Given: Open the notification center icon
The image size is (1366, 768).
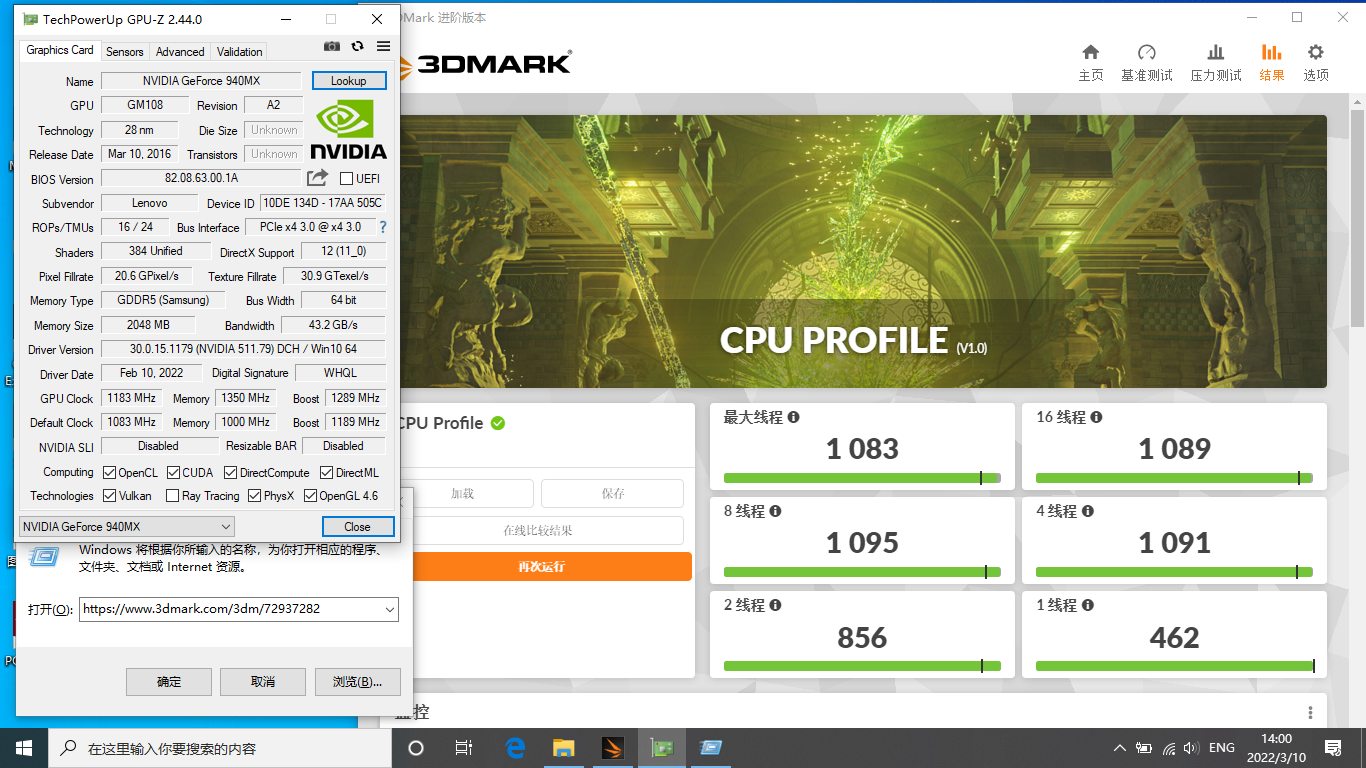Looking at the screenshot, I should coord(1333,748).
